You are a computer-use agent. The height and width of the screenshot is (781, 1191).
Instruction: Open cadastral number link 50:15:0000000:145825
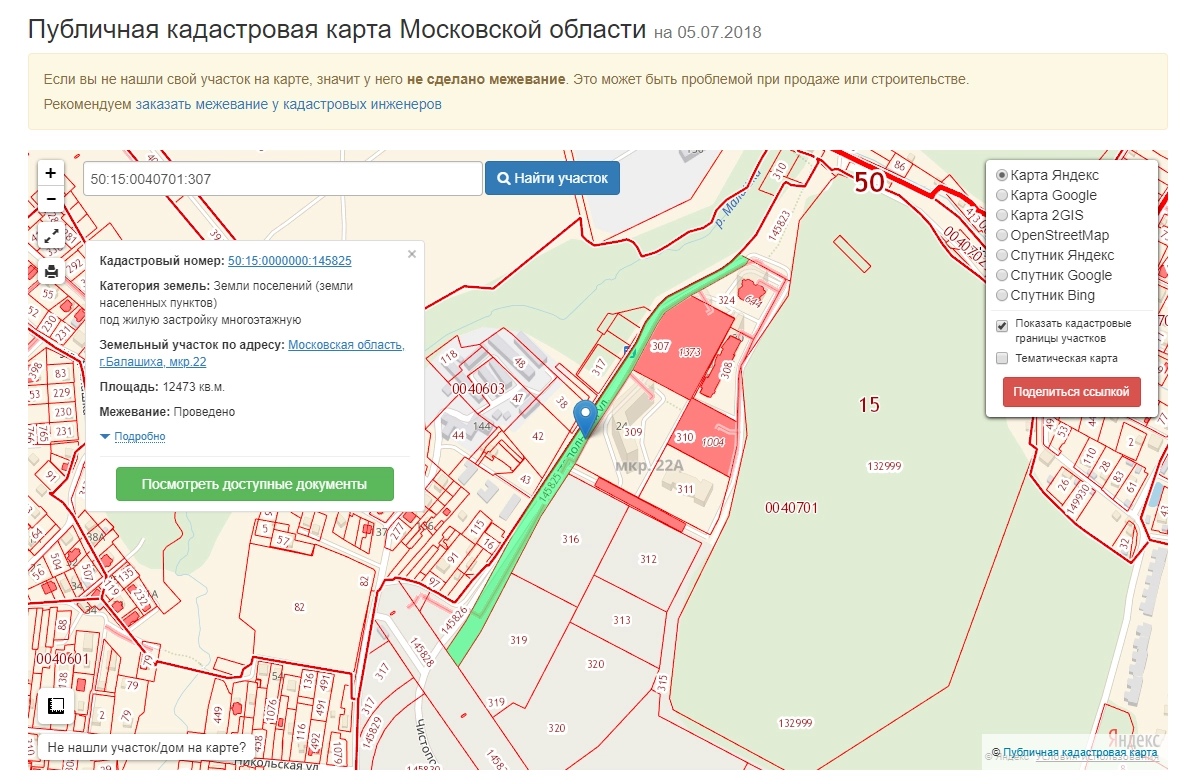point(289,261)
